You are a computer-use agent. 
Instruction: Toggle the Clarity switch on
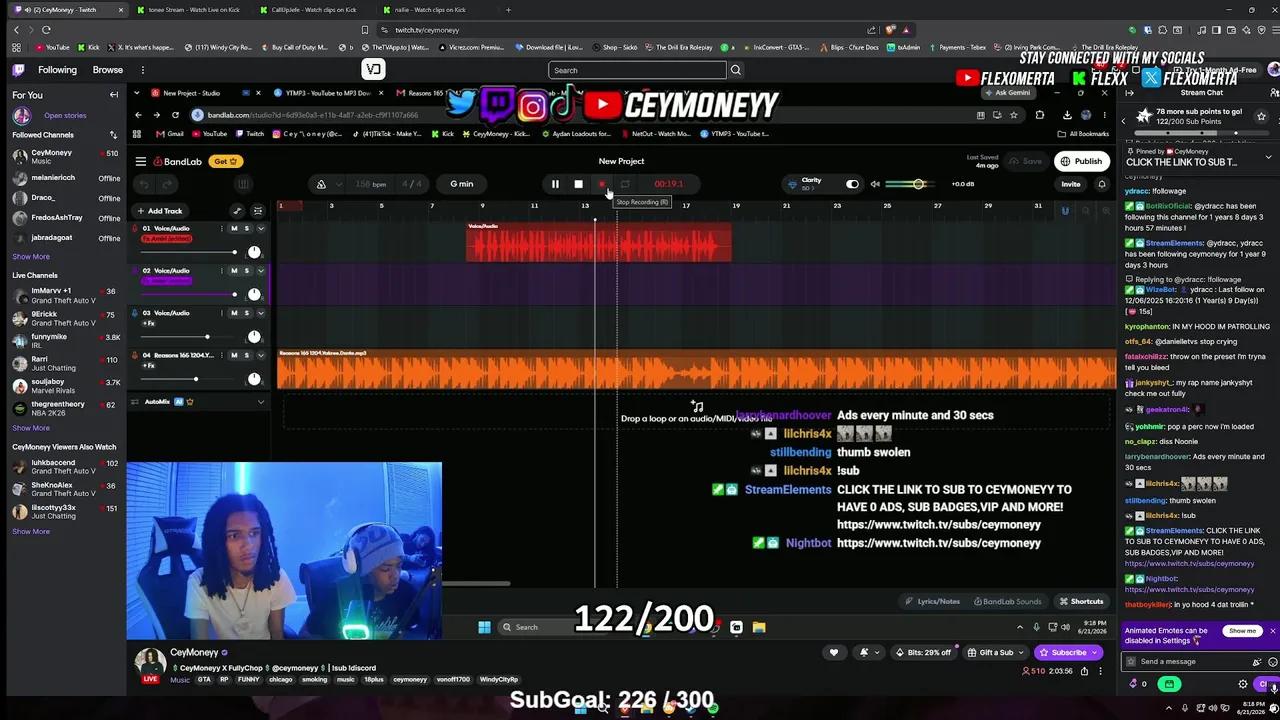(852, 184)
